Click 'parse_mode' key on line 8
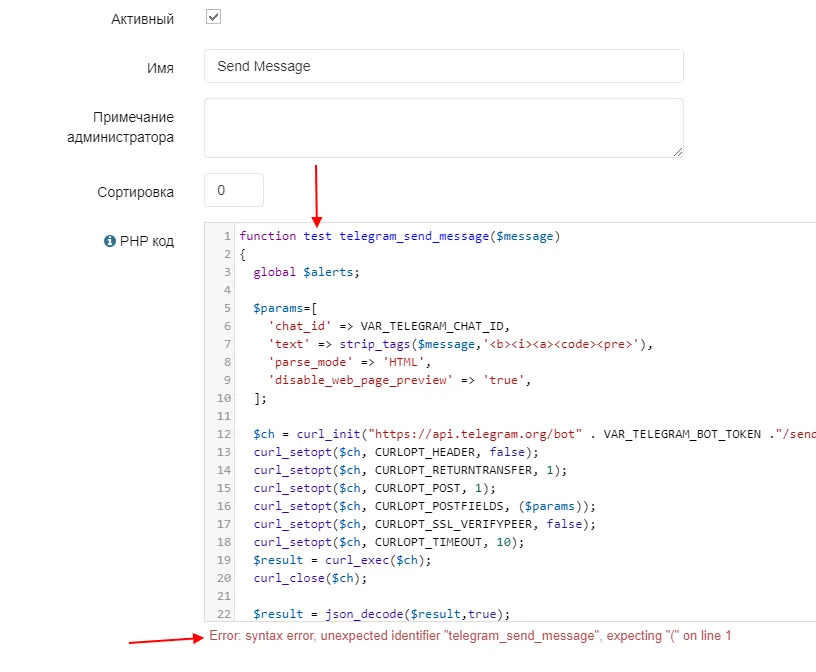 310,362
